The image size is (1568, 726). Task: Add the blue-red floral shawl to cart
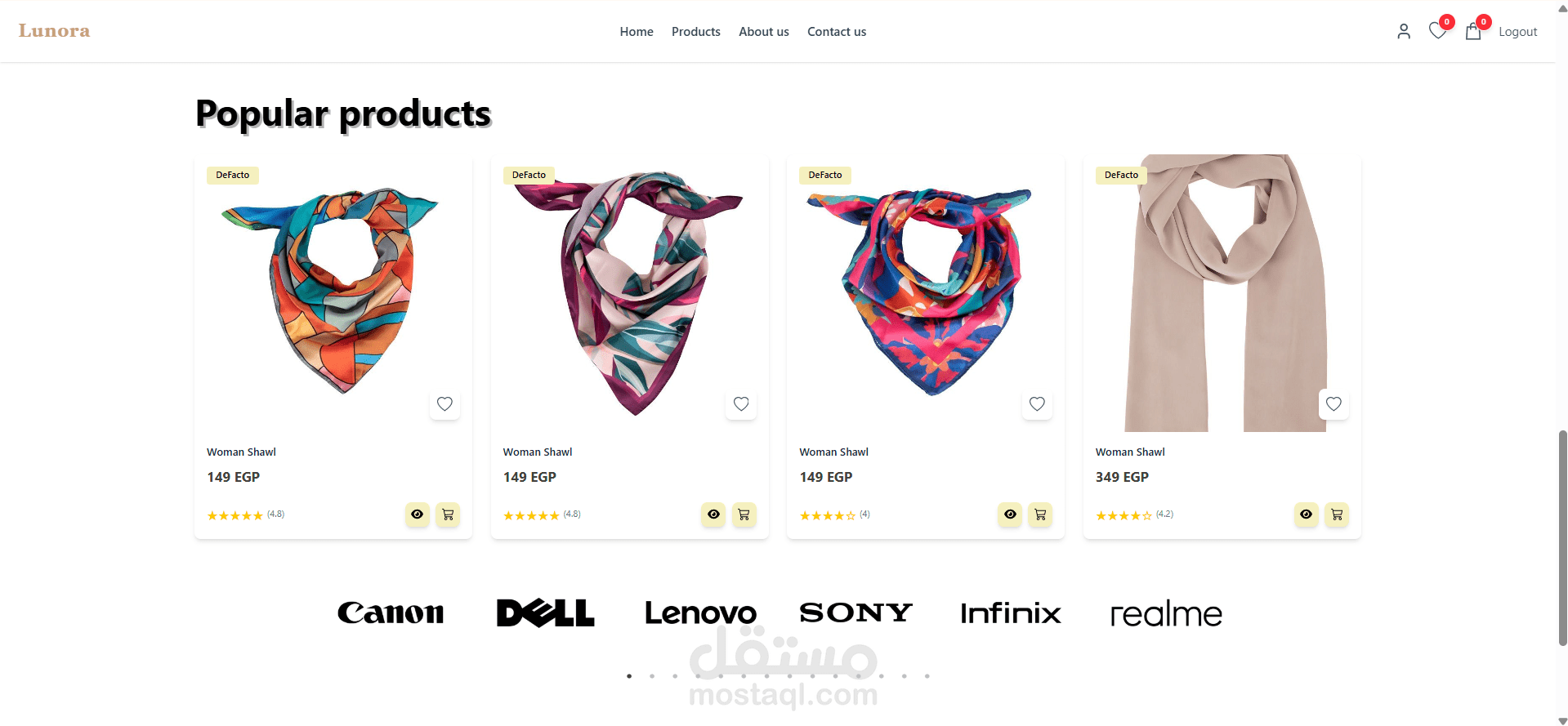(1040, 514)
